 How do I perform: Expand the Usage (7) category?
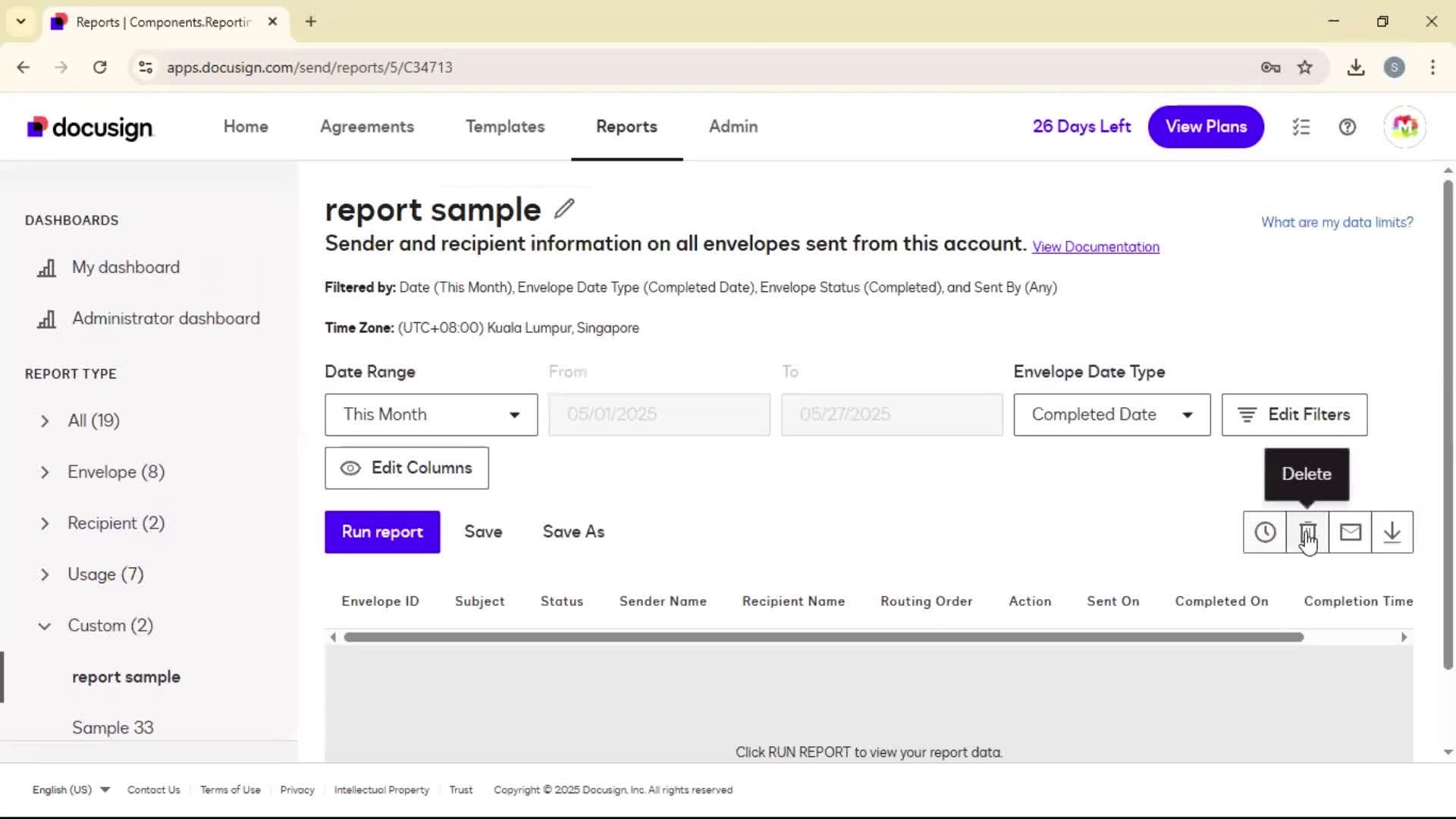[x=45, y=575]
